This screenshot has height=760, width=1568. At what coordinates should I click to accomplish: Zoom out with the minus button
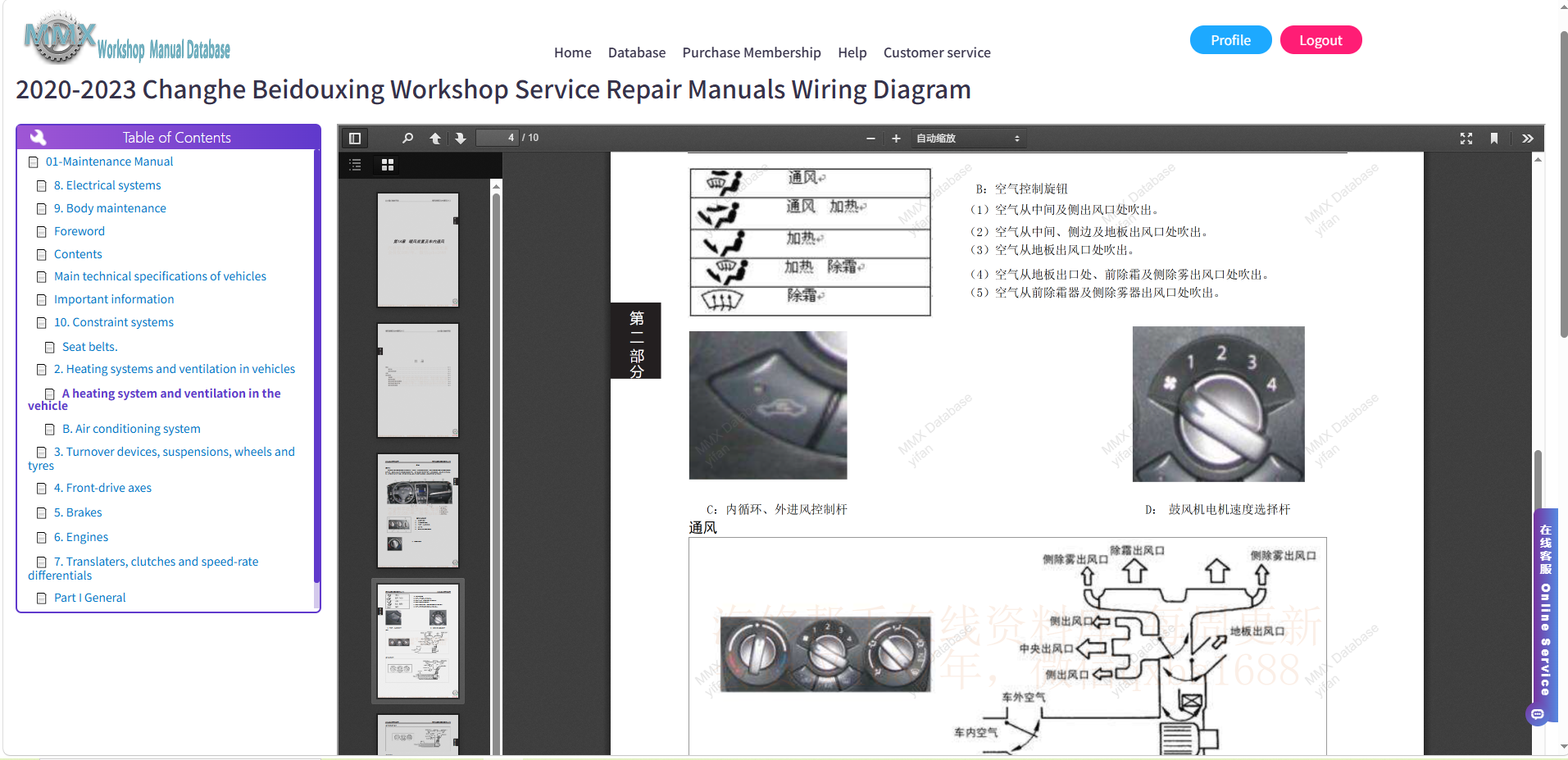[870, 139]
